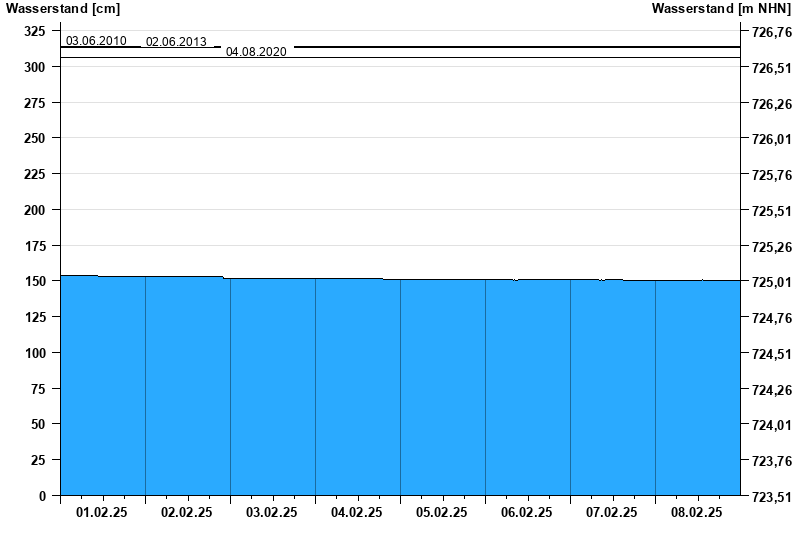Select the 05.02.25 date label
Viewport: 800px width, 550px height.
coord(442,512)
